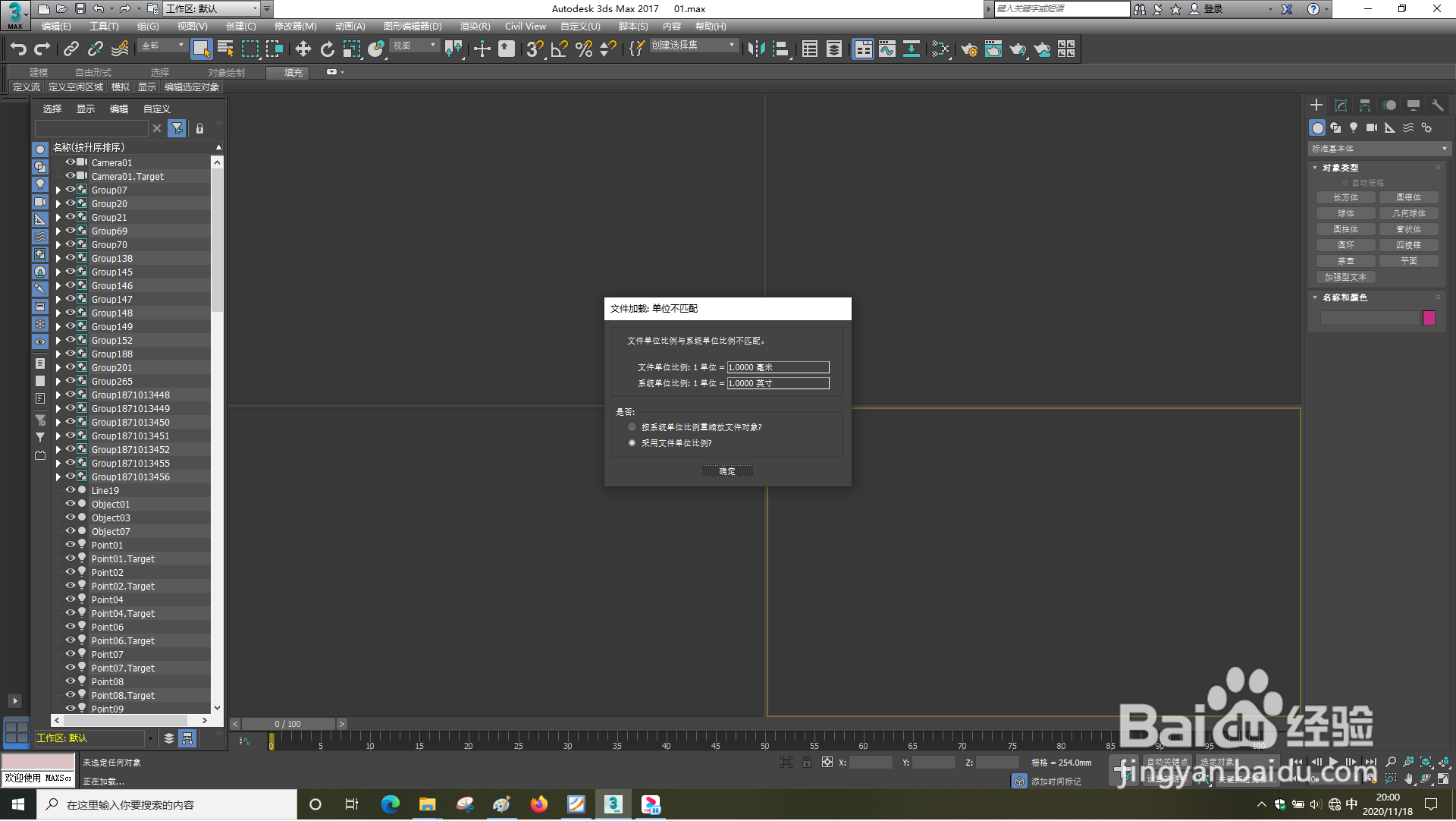Open Select by Name list icon
This screenshot has width=1456, height=821.
[225, 49]
